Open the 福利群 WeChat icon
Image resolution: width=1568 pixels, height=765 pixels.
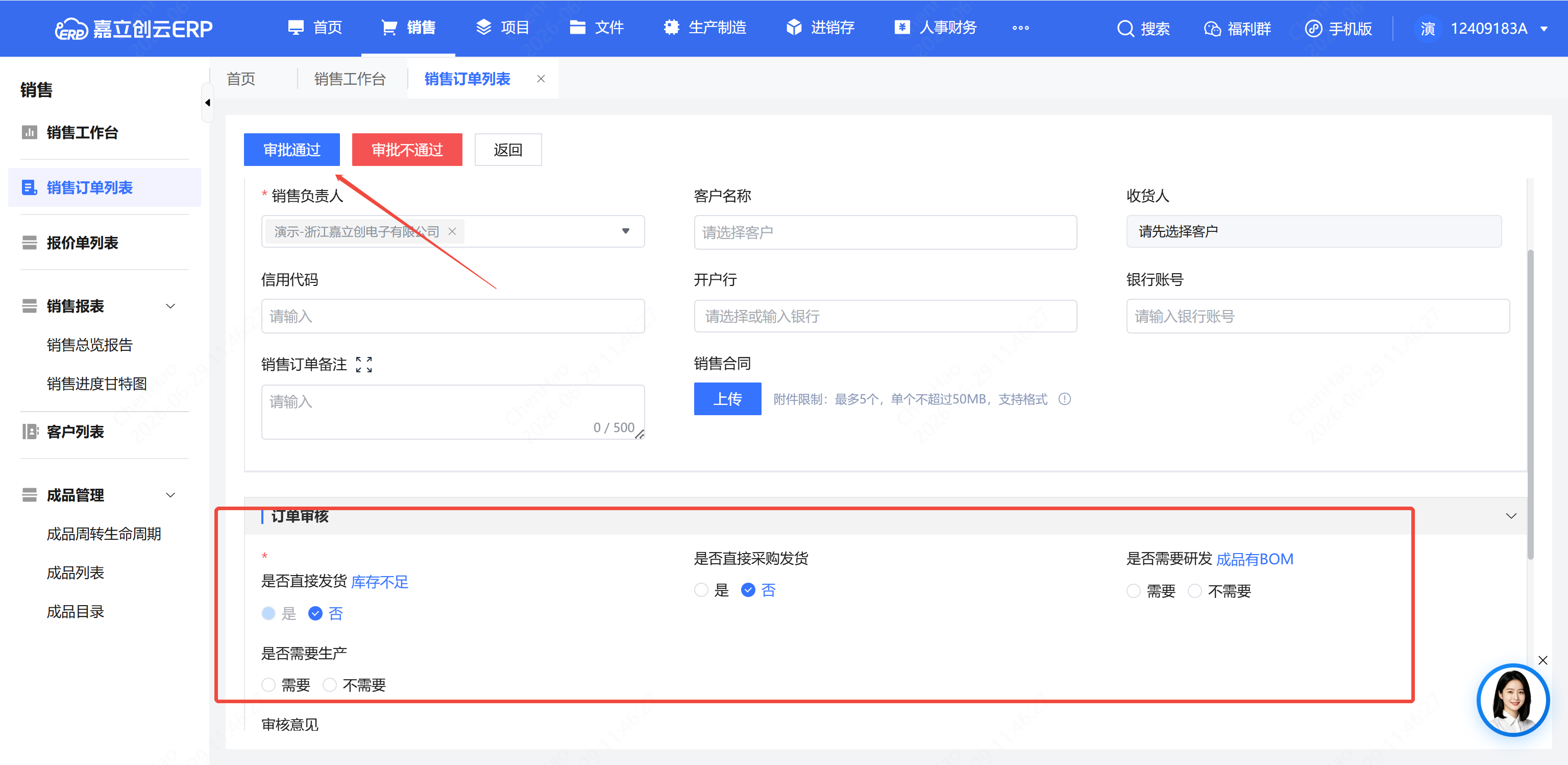click(1212, 29)
